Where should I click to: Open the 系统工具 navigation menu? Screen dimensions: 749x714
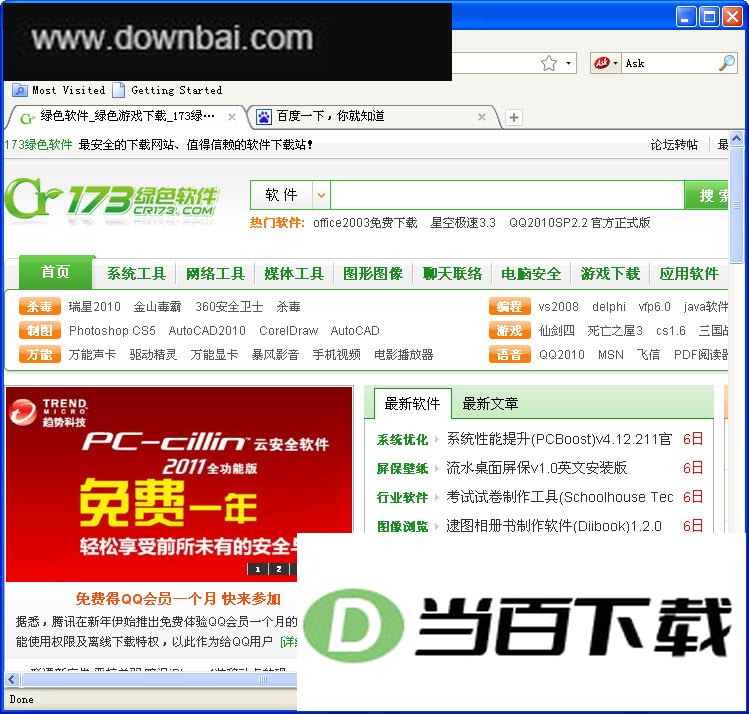[137, 274]
